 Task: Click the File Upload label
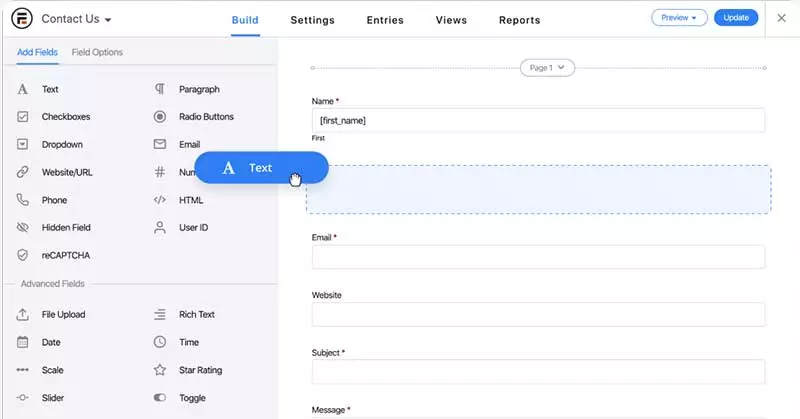point(63,314)
